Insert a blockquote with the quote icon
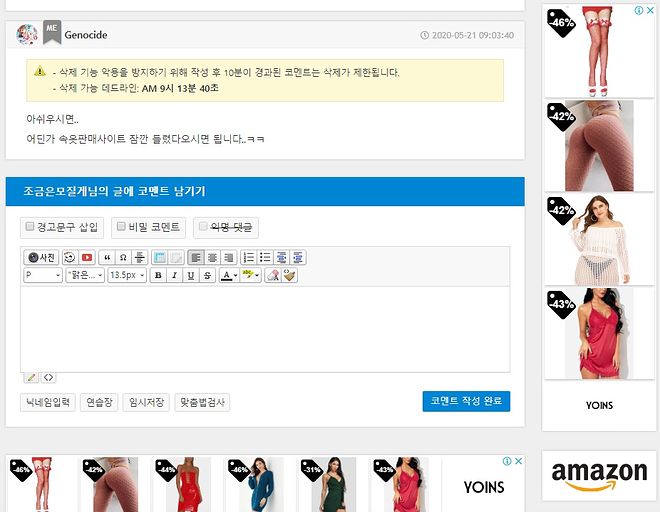The height and width of the screenshot is (512, 660). 107,257
